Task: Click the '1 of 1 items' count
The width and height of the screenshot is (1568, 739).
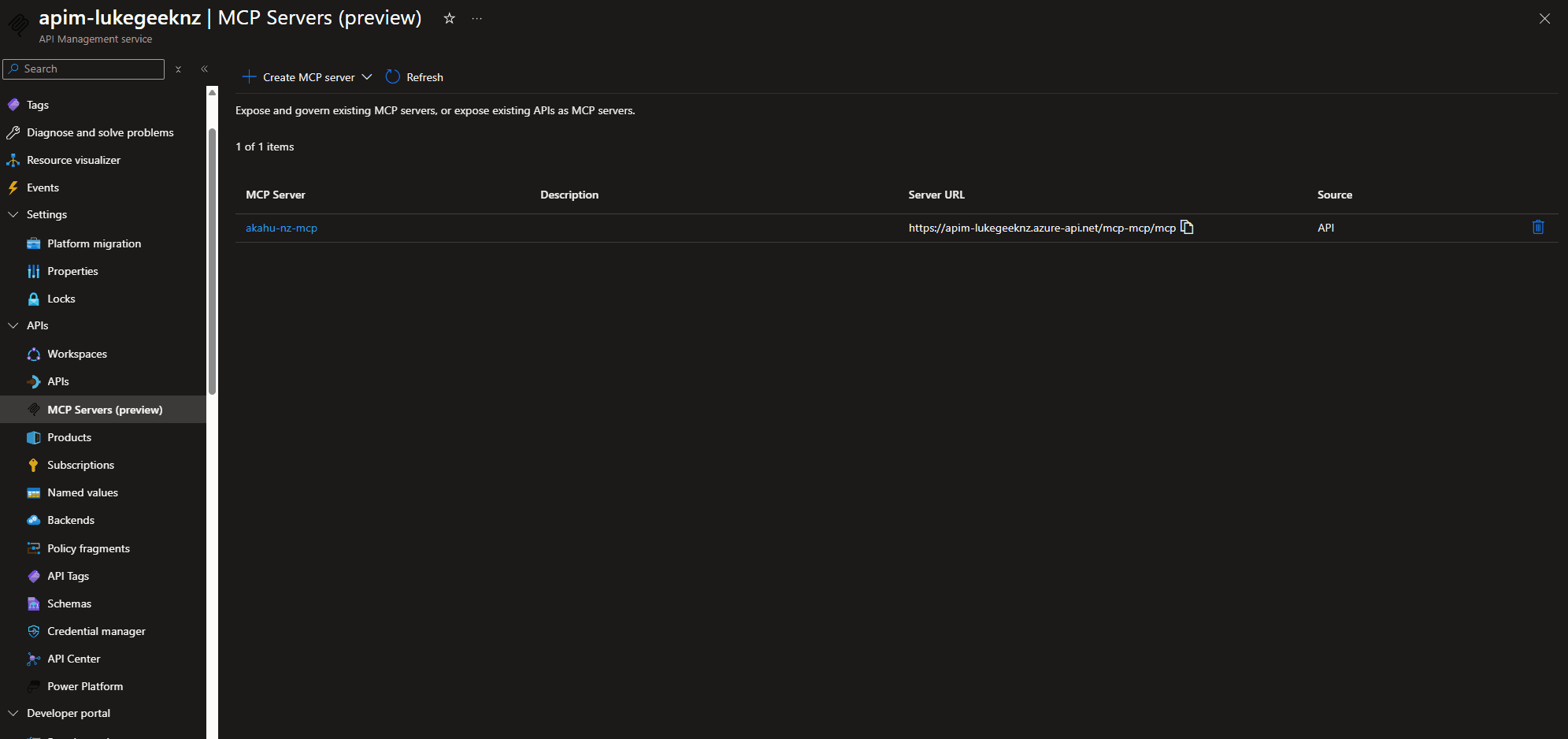Action: coord(265,147)
